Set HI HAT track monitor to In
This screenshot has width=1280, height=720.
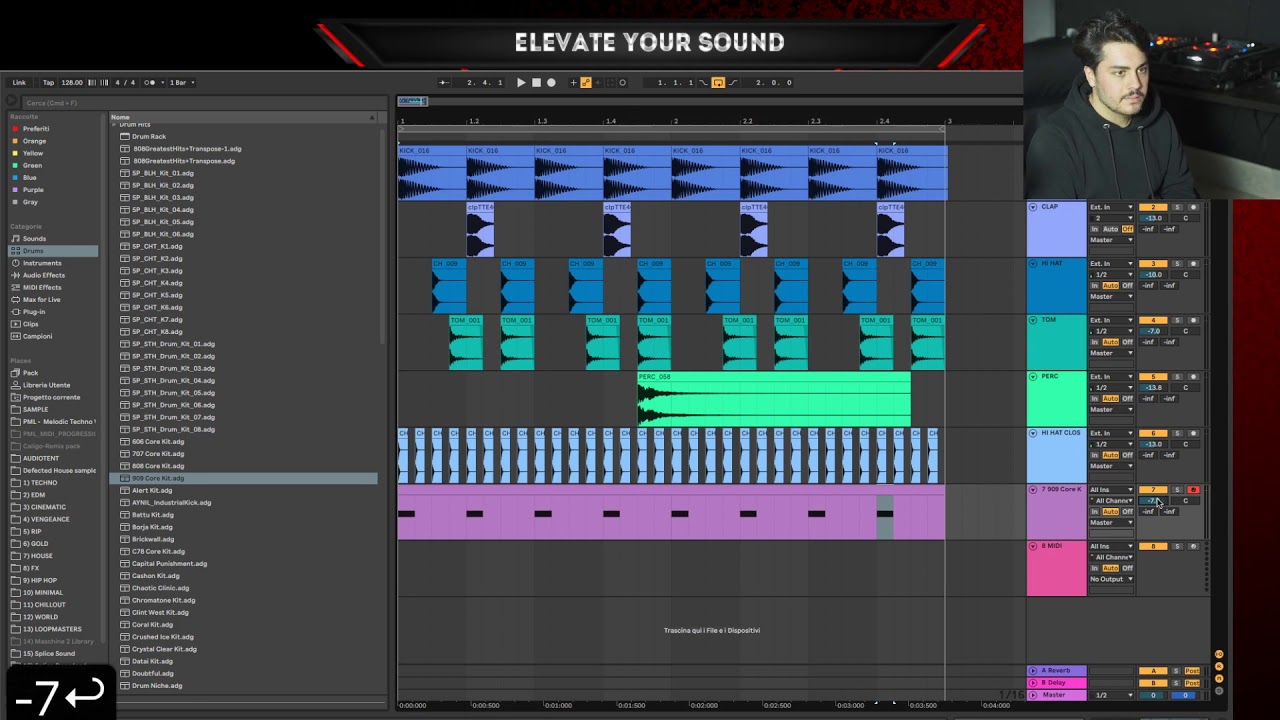(x=1094, y=286)
